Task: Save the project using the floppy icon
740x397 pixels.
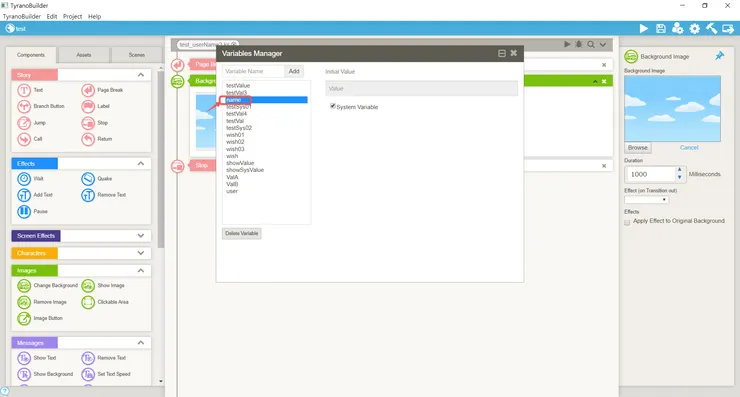Action: click(x=661, y=29)
